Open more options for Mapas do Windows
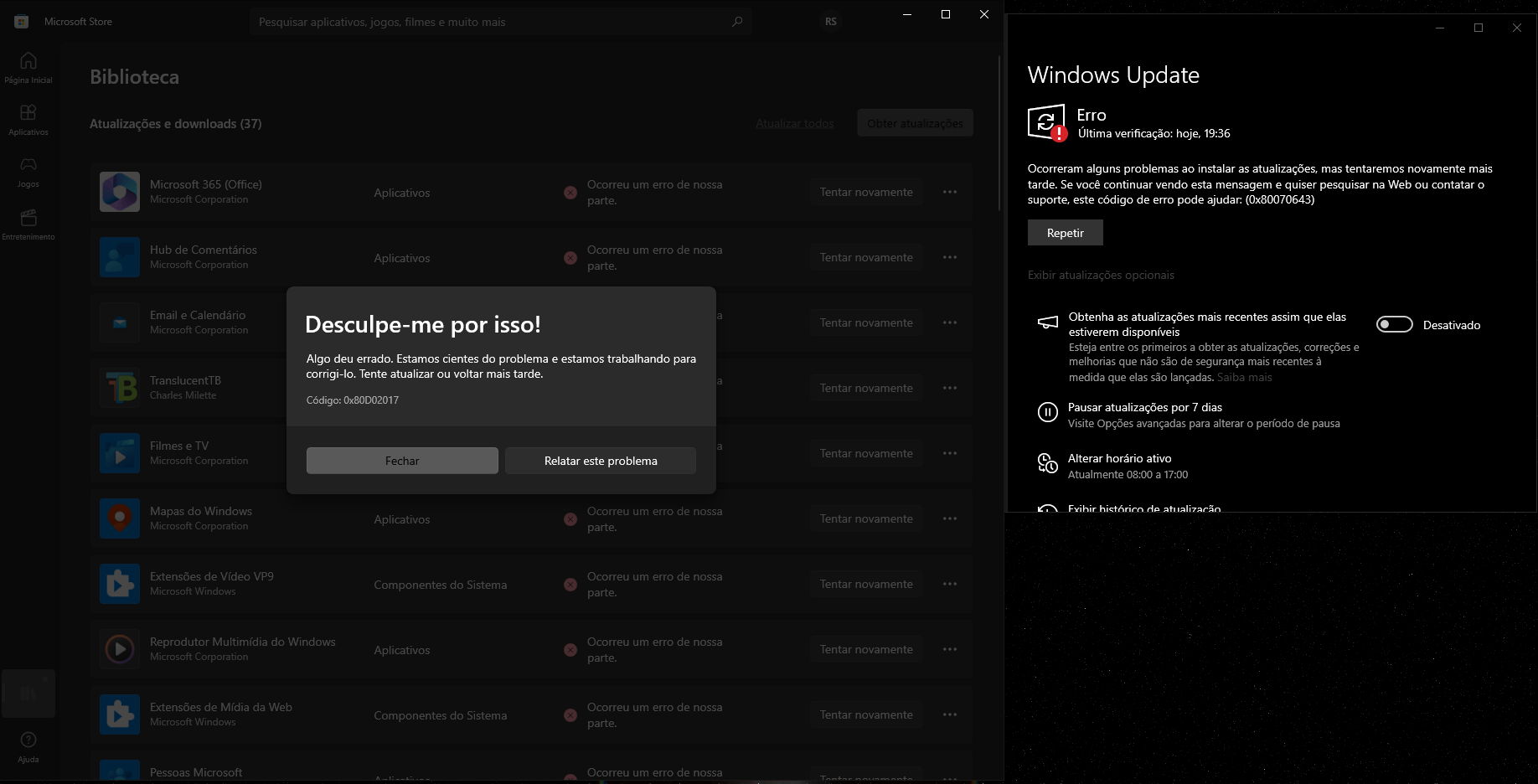Viewport: 1538px width, 784px height. (x=950, y=518)
